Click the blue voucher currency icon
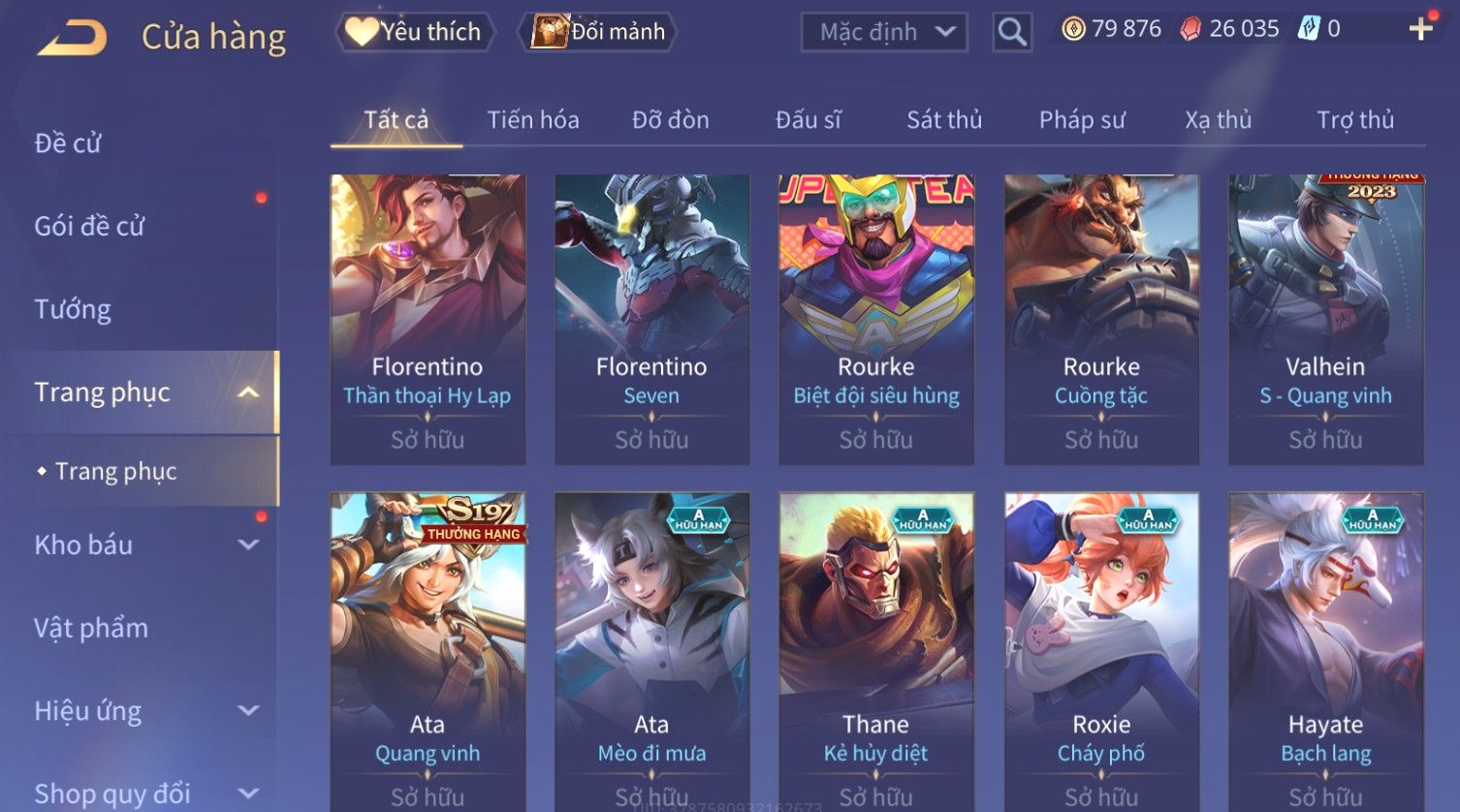This screenshot has height=812, width=1460. (1309, 29)
